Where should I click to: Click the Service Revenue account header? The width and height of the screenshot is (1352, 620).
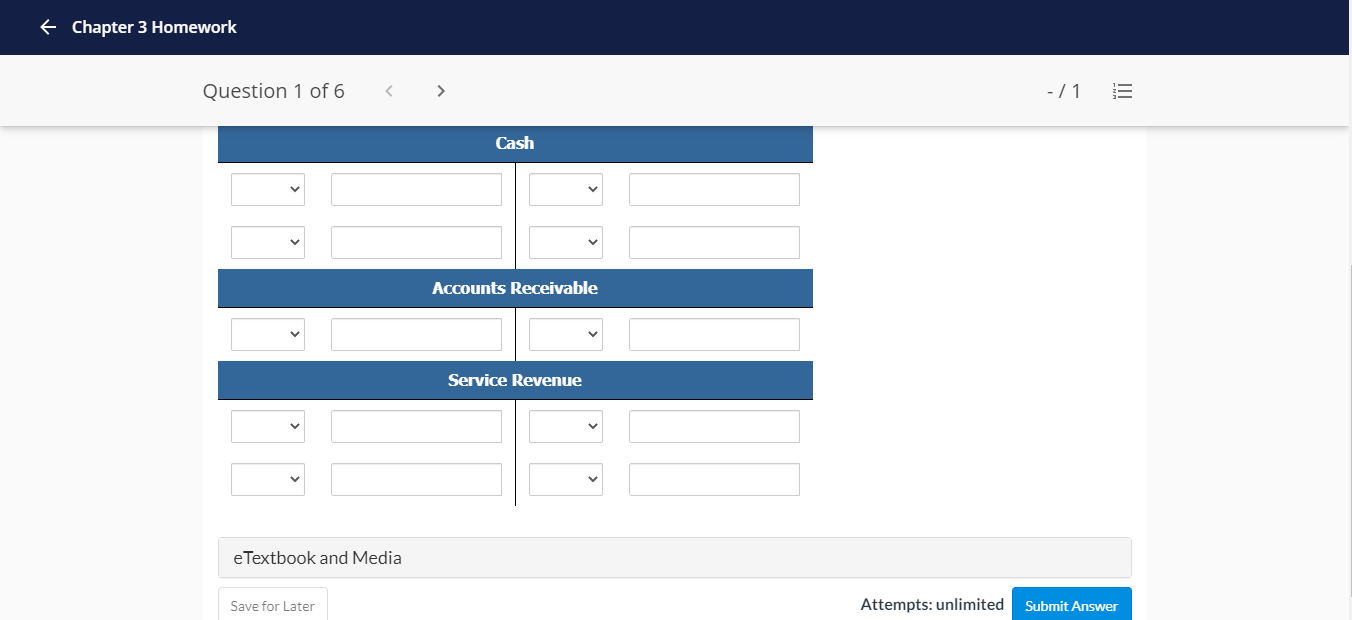point(515,380)
